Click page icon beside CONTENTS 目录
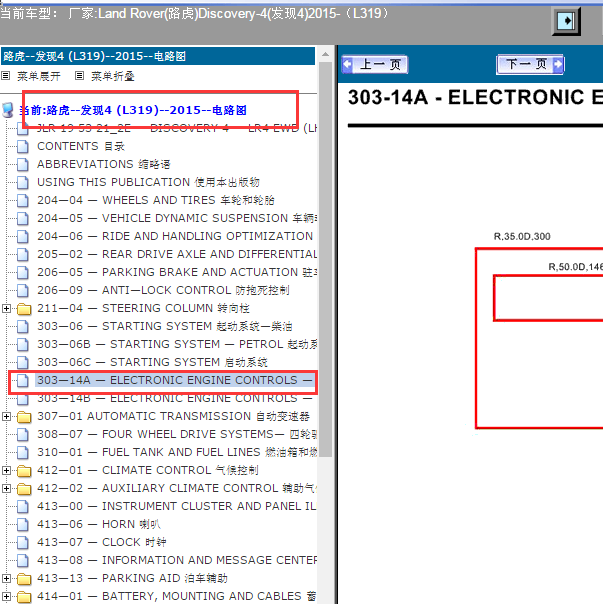 23,146
